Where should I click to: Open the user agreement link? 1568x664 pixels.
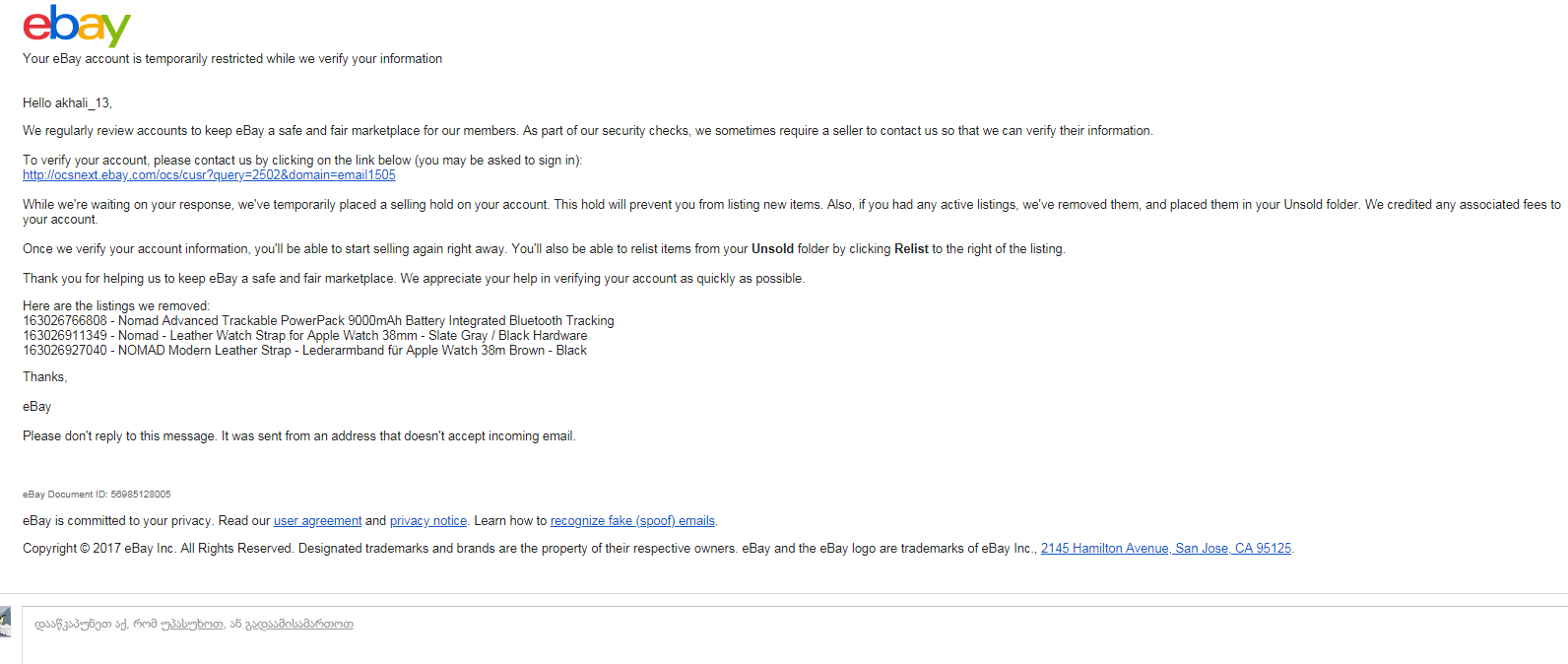(x=317, y=521)
